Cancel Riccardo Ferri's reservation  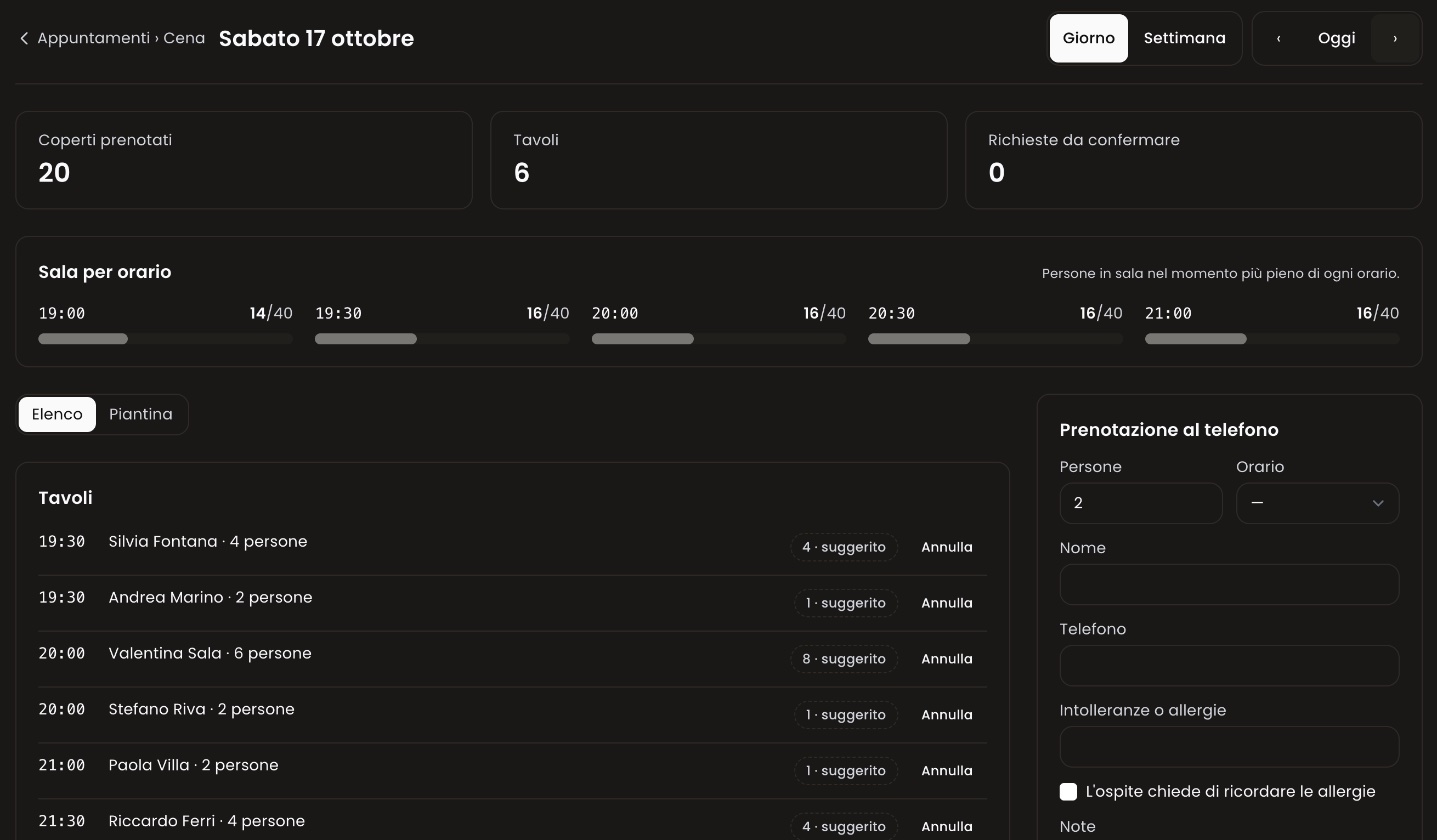[x=946, y=827]
